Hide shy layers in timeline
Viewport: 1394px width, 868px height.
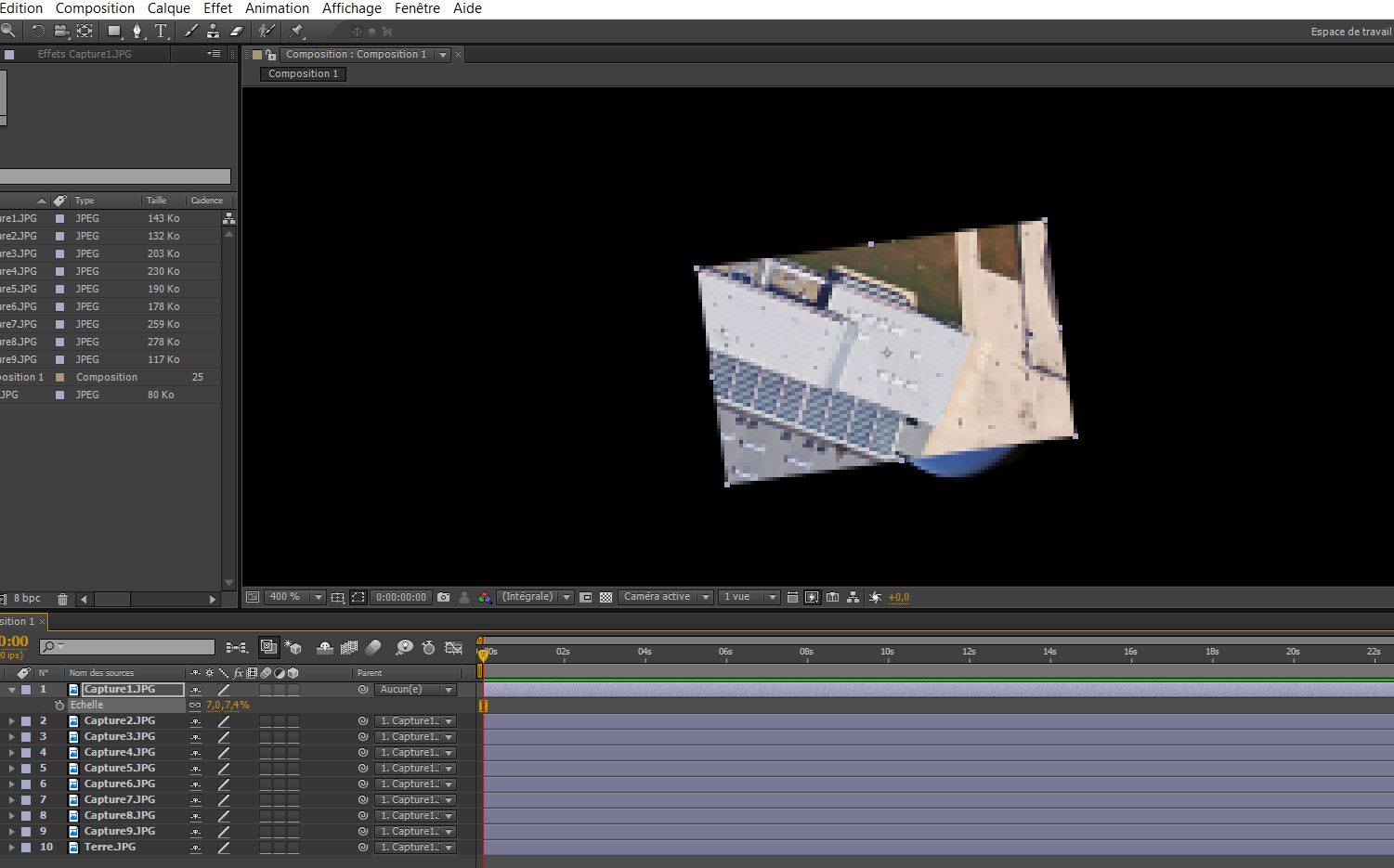[325, 647]
